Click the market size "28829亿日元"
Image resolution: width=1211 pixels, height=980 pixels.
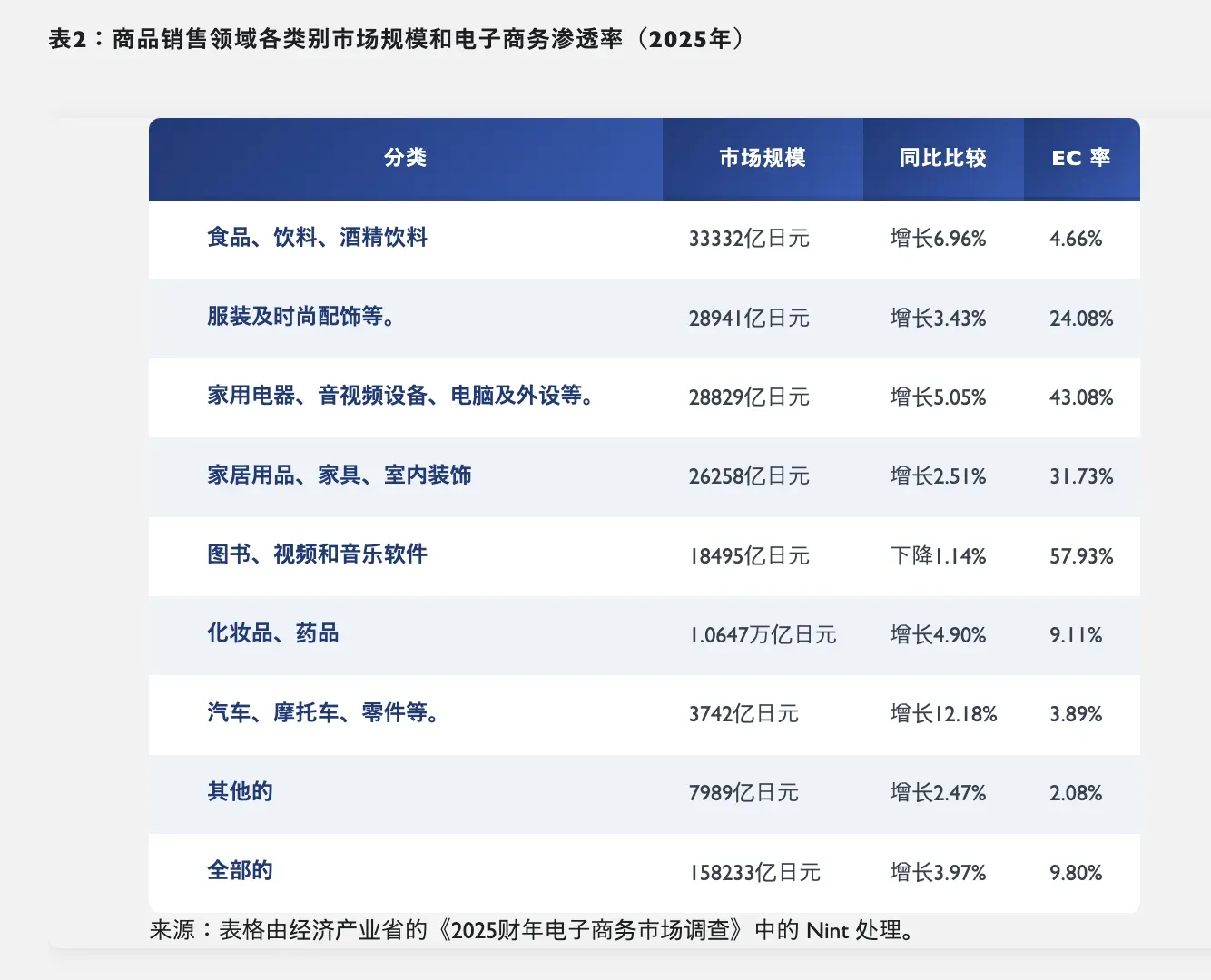749,397
